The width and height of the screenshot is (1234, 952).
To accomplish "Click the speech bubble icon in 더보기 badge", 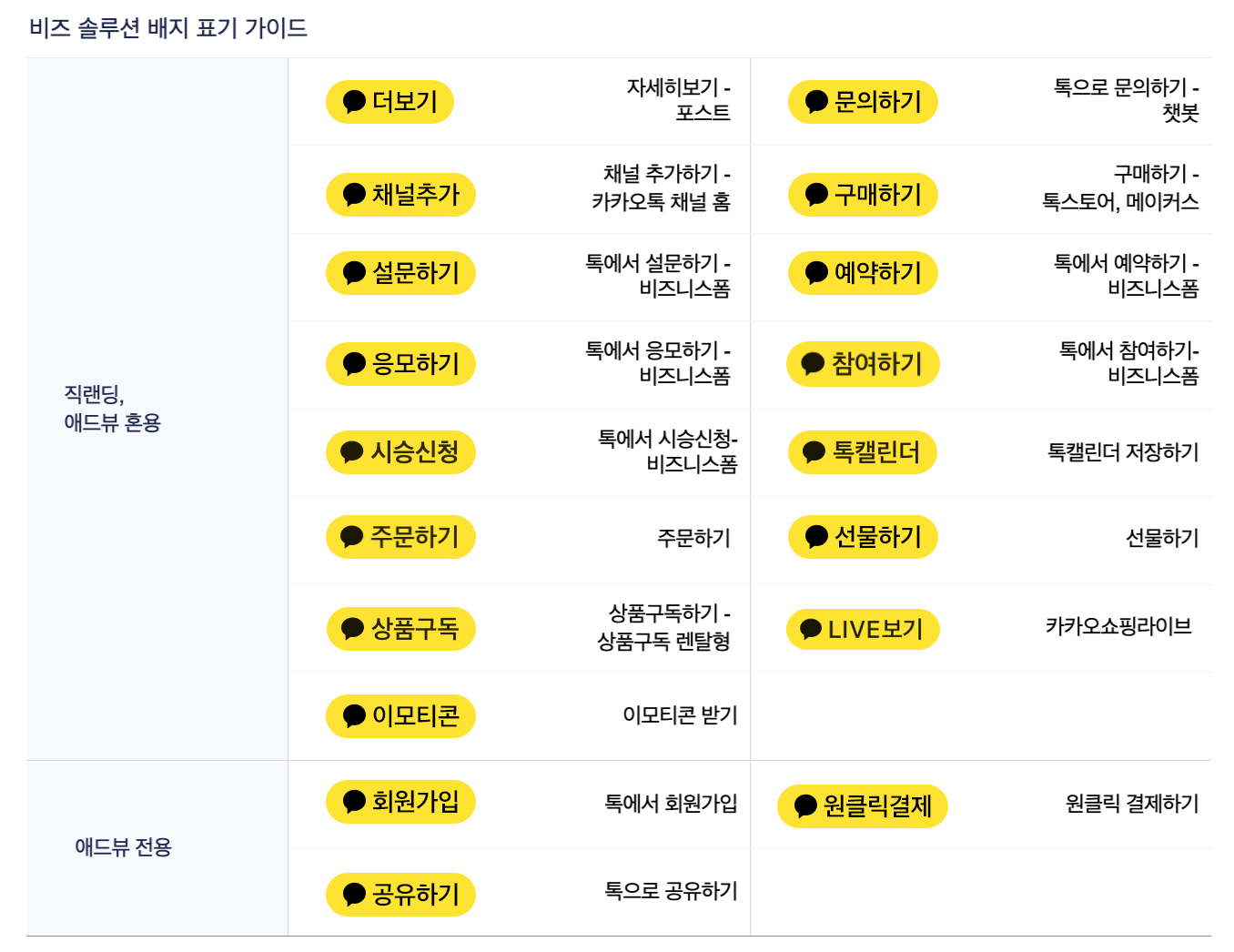I will click(354, 102).
